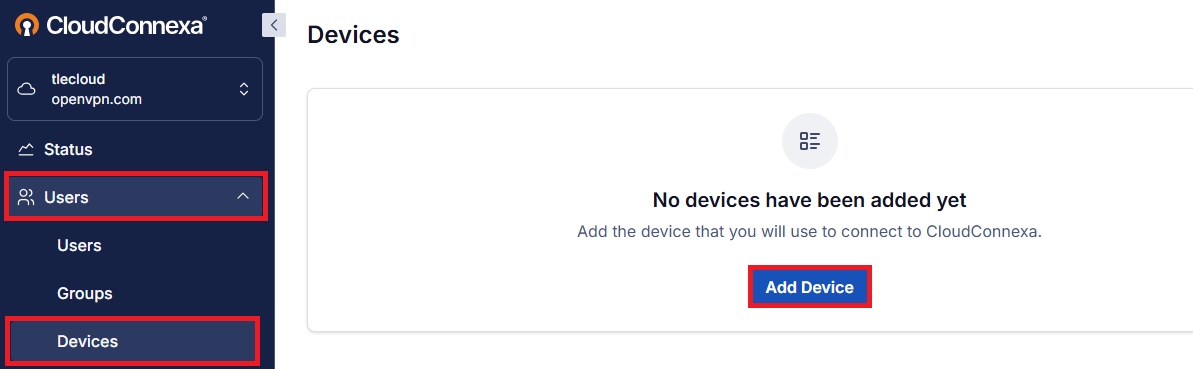Open the Groups page in the sidebar
Screen dimensions: 1193x369
(x=84, y=293)
